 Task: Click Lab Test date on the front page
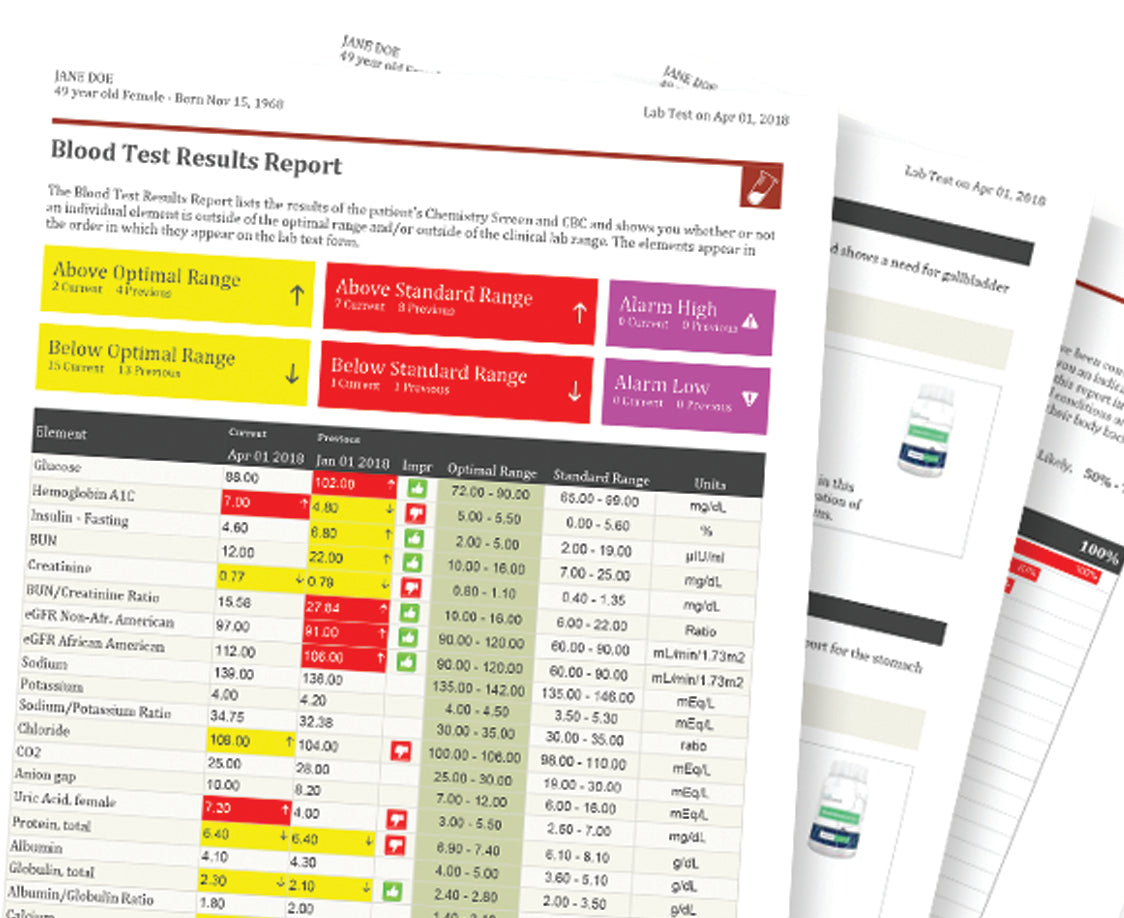715,116
